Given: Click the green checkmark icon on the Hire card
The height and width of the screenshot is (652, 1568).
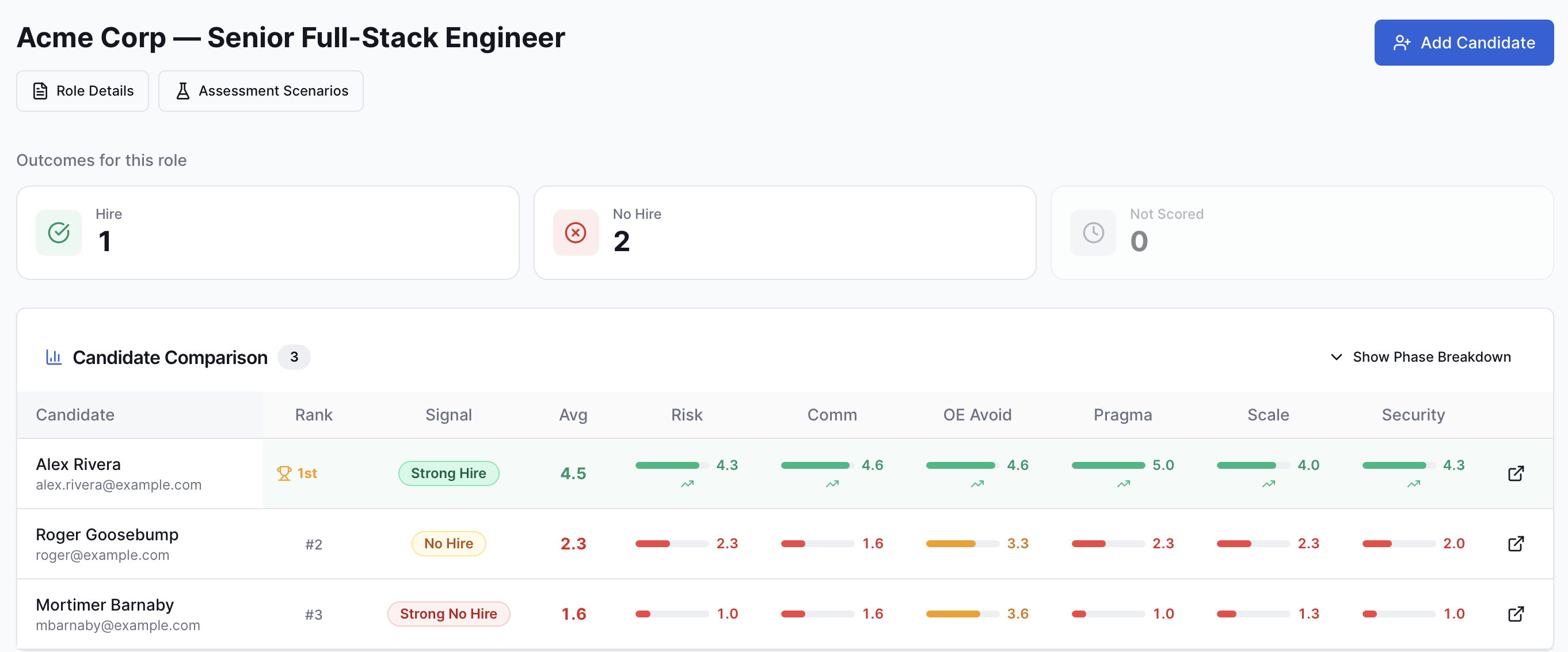Looking at the screenshot, I should tap(59, 232).
